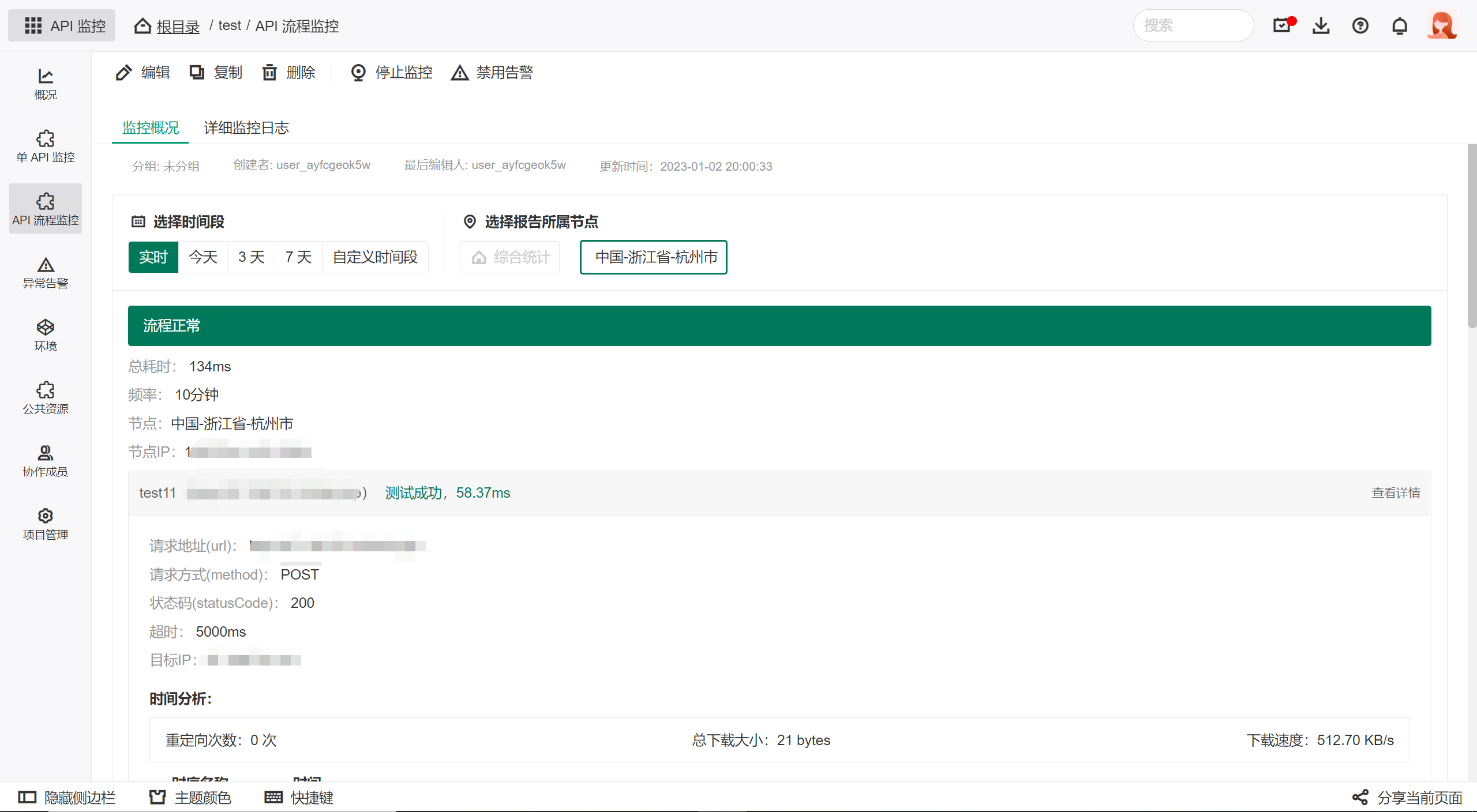Viewport: 1477px width, 812px height.
Task: Open the notification bell
Action: pyautogui.click(x=1399, y=25)
